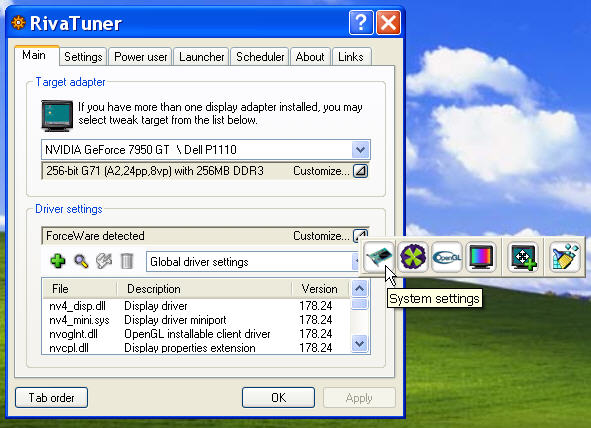Open OpenGL settings icon

[x=447, y=257]
